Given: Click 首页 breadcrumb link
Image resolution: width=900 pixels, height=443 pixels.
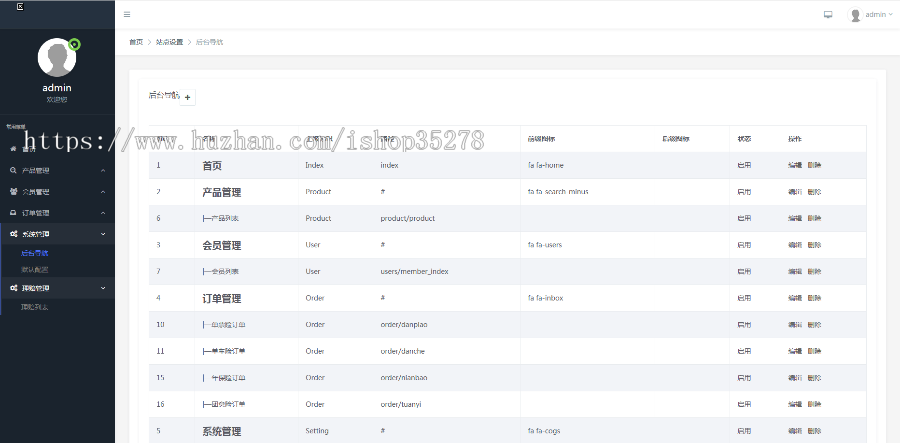Looking at the screenshot, I should click(136, 42).
